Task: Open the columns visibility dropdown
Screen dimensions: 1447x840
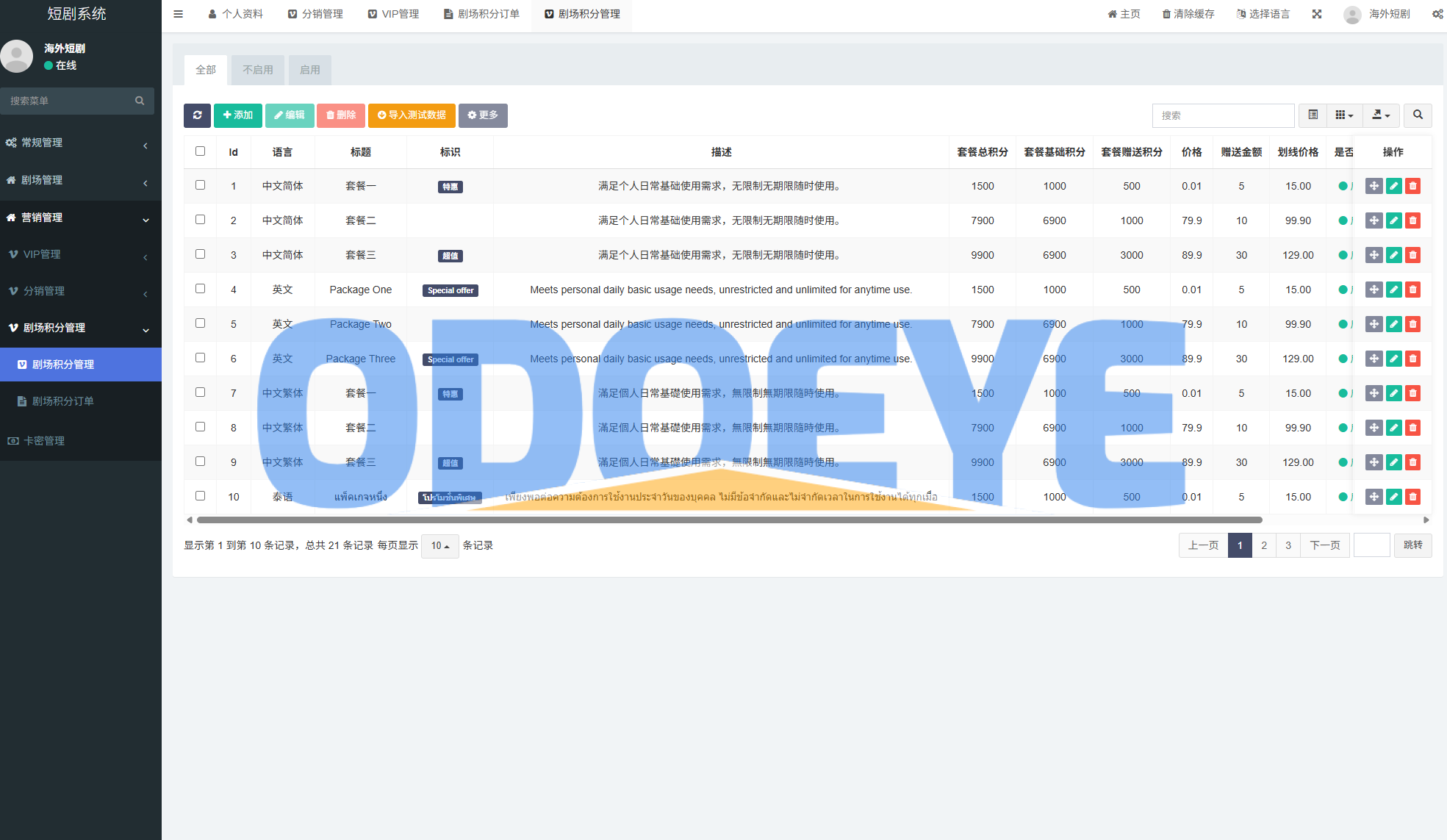Action: point(1343,115)
